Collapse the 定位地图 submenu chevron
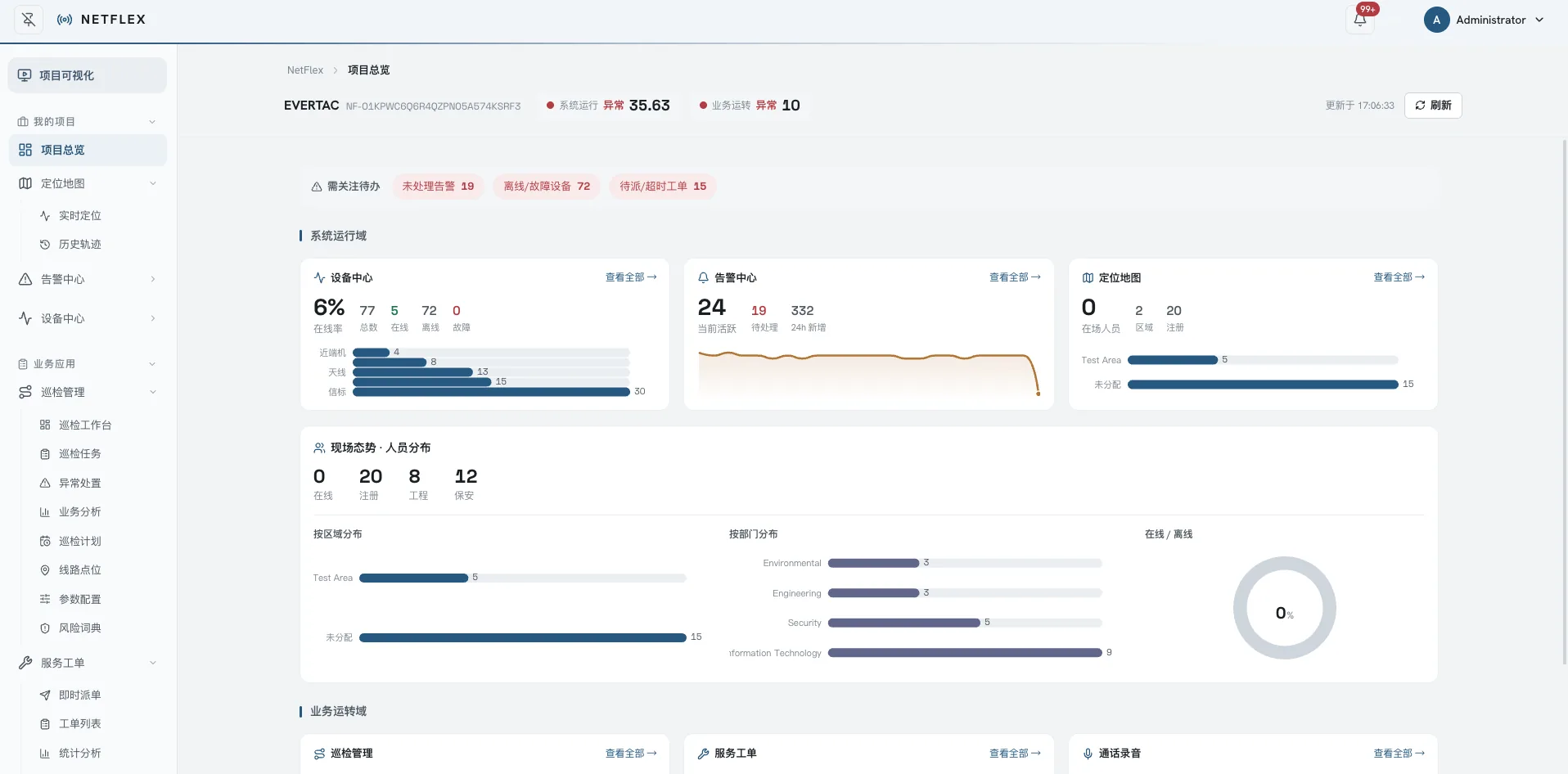 point(153,183)
